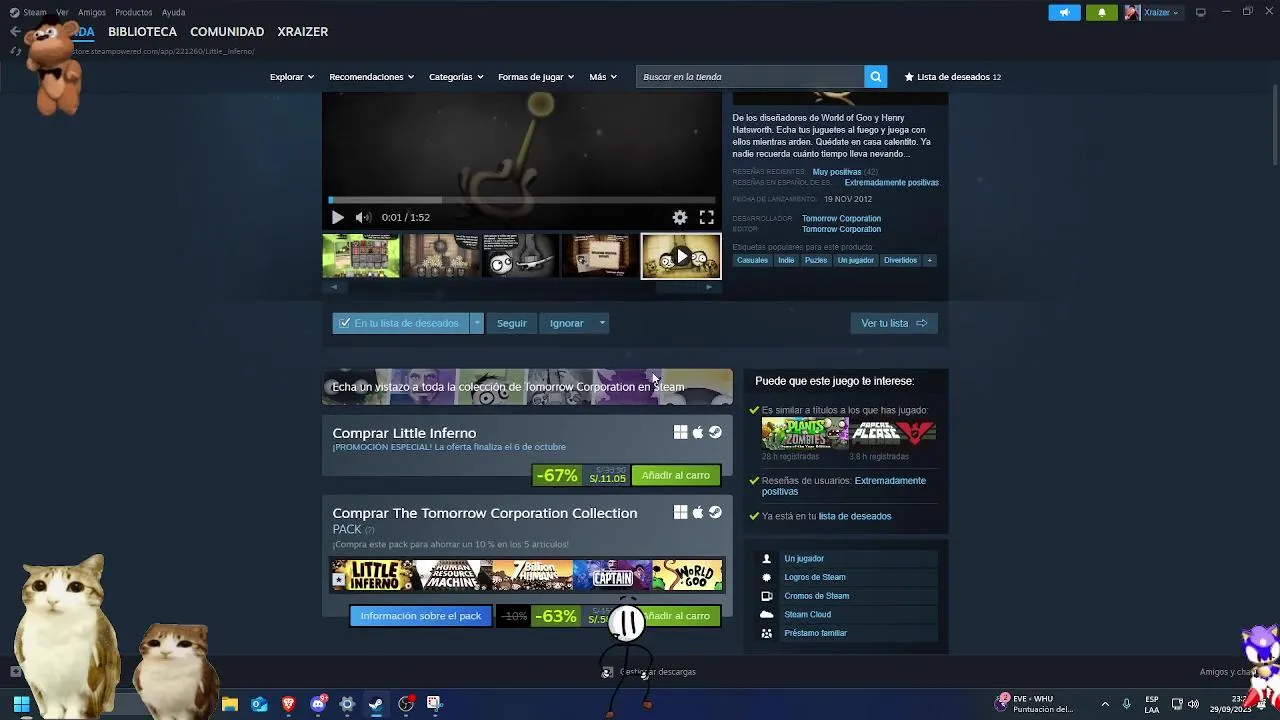Click the Seguir button
Screen dimensions: 1280x720
511,323
